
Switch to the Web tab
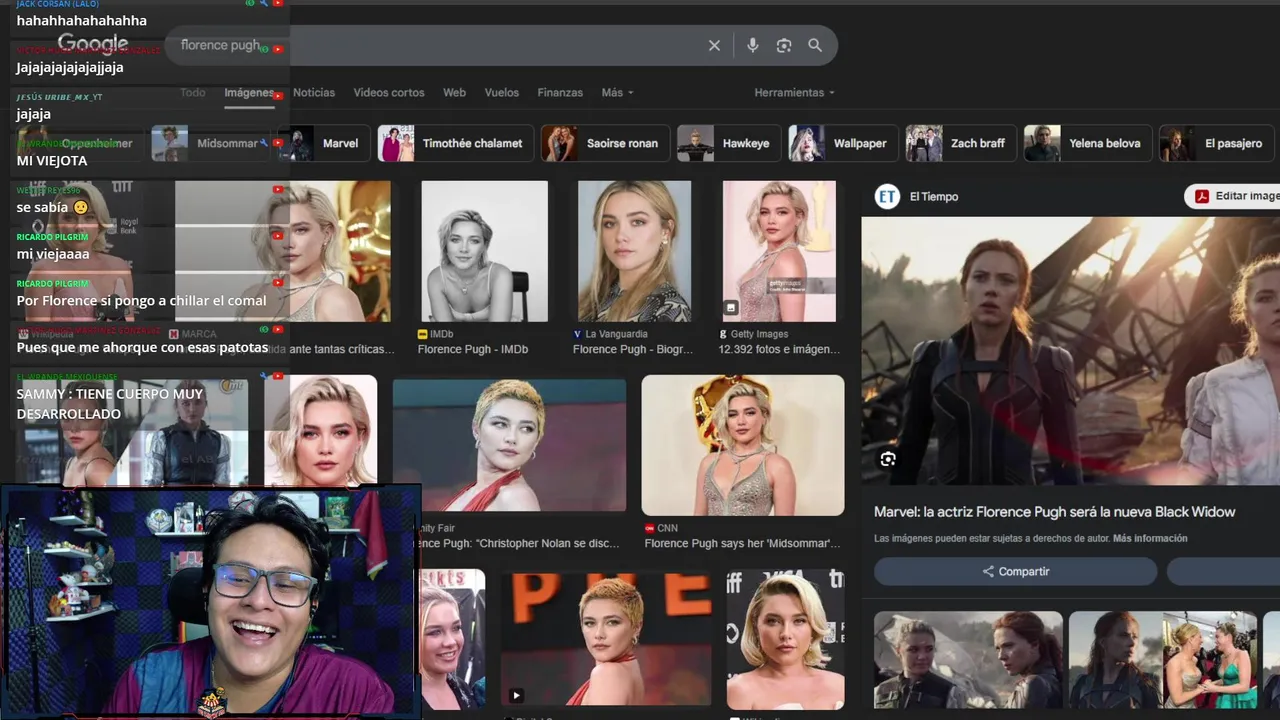(455, 92)
